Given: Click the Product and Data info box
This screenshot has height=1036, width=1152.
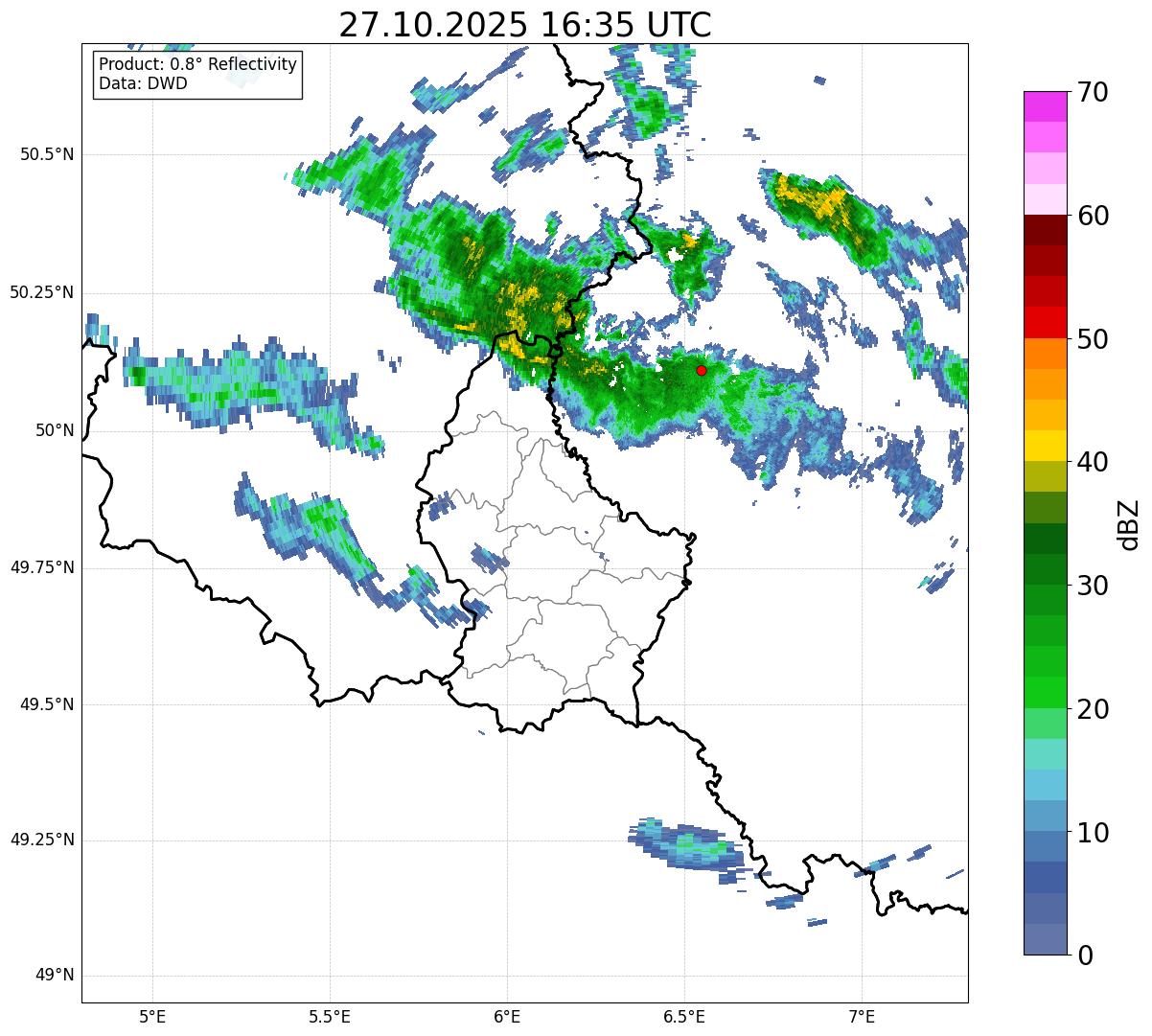Looking at the screenshot, I should 197,75.
